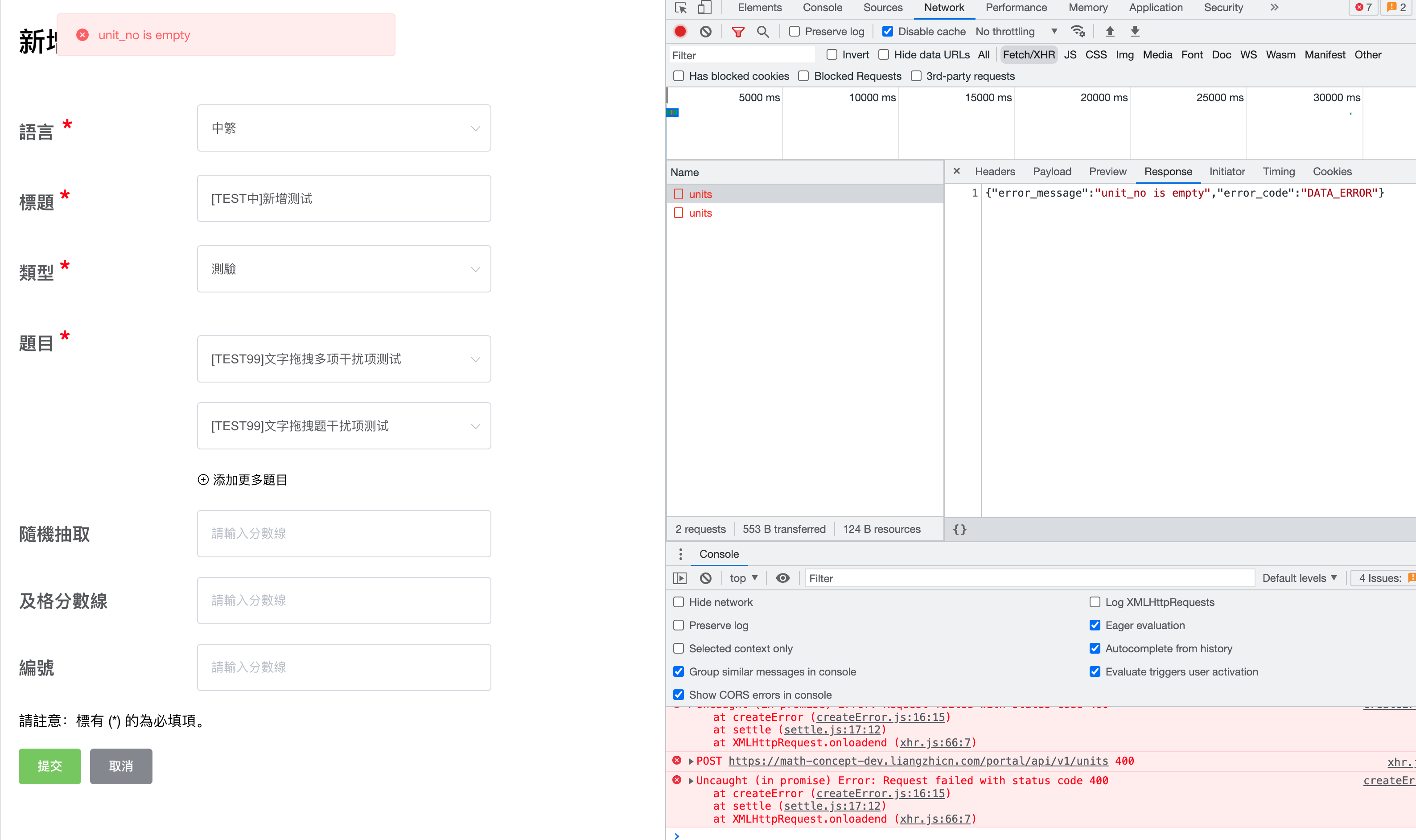Expand the POST units 400 message
Screen dimensions: 1416x840
(691, 762)
